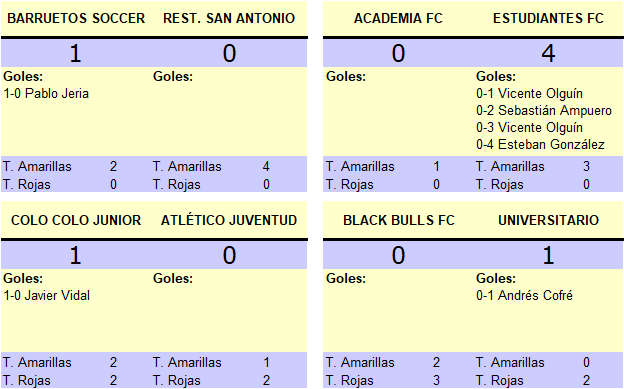
Task: Click goal entry 0-4 Esteban González
Action: point(540,144)
